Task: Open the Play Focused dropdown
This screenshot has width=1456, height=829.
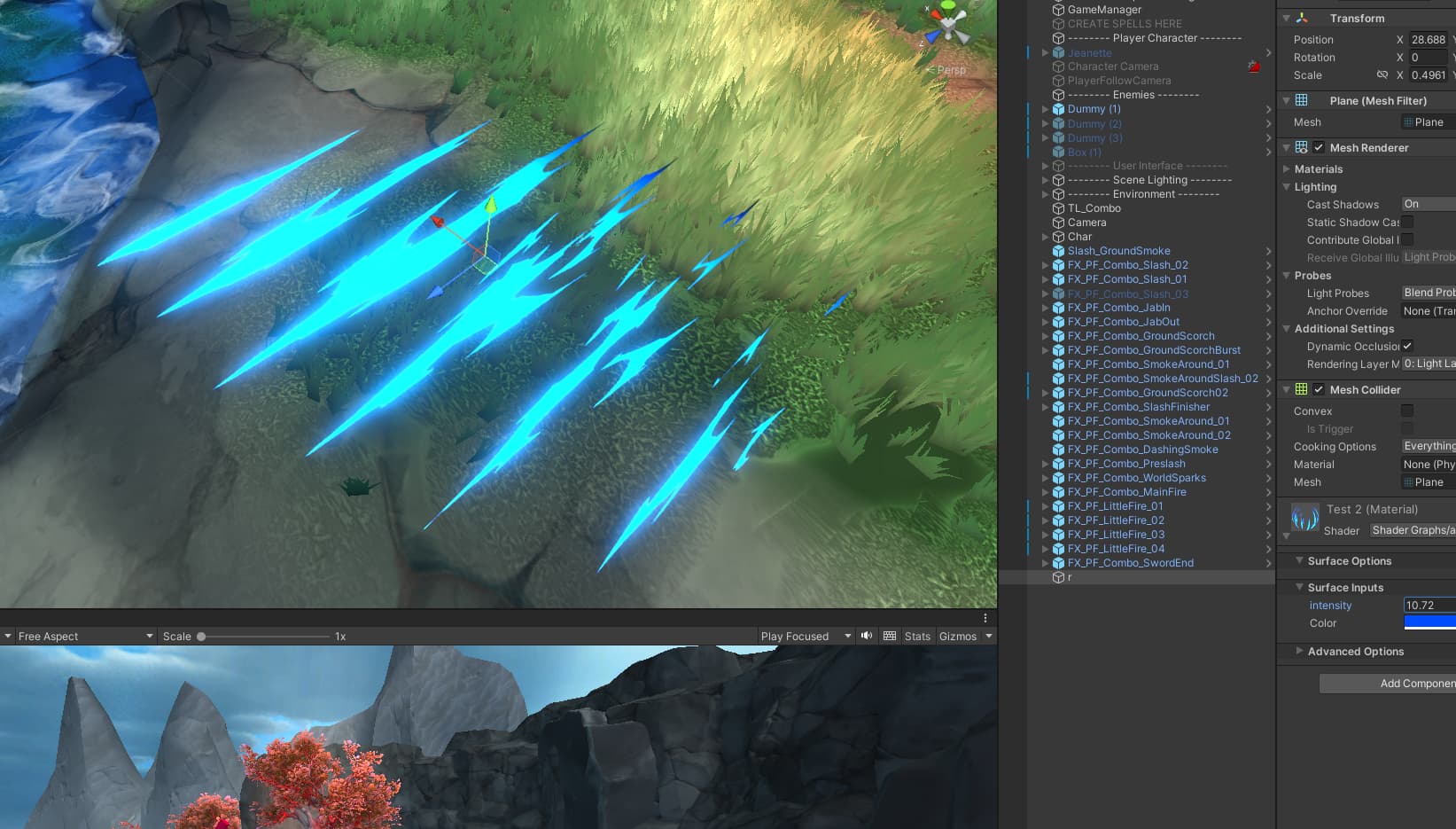Action: [x=805, y=636]
